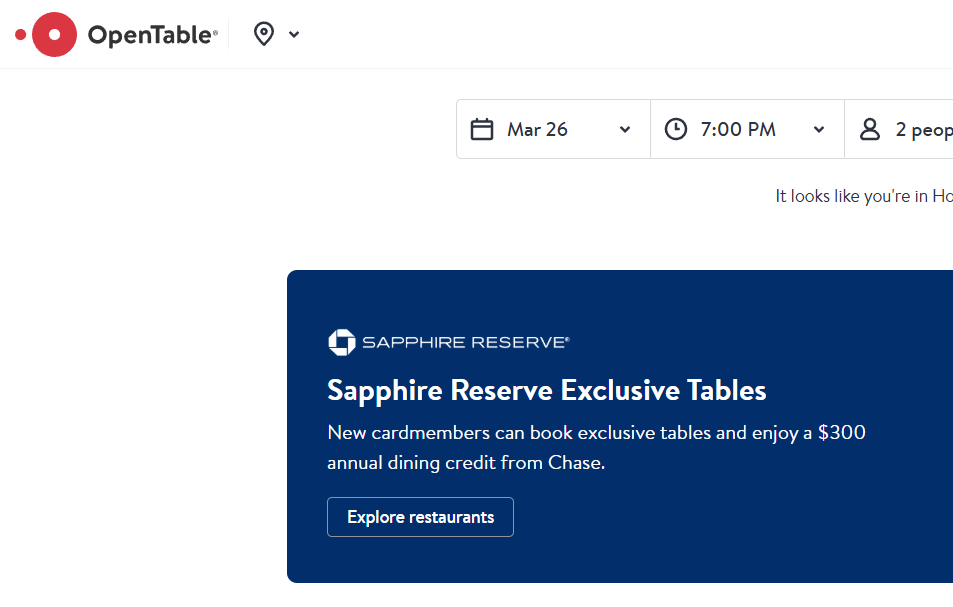This screenshot has height=607, width=953.
Task: Adjust party size from 2 people
Action: click(910, 128)
